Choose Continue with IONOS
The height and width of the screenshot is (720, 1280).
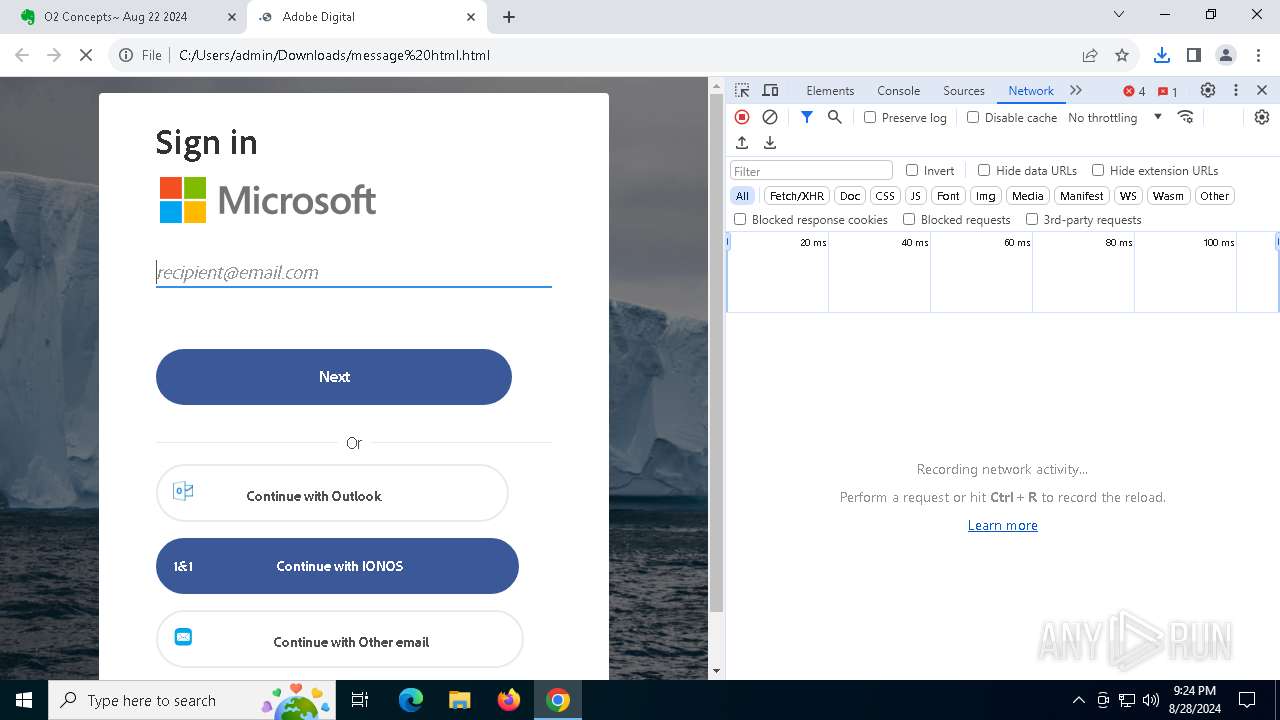click(x=337, y=566)
